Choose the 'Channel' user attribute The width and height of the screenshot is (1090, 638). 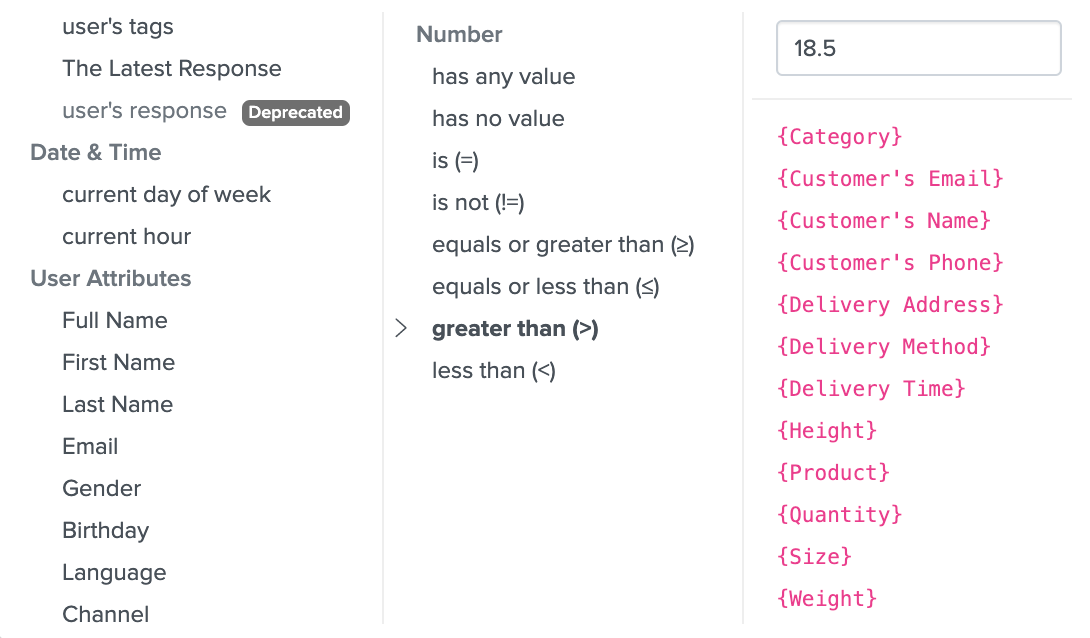(105, 614)
